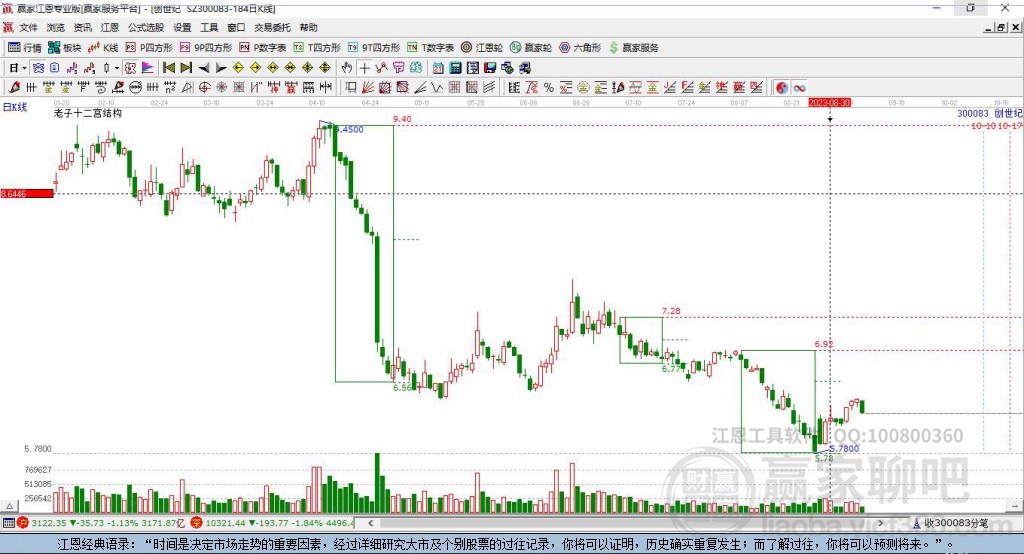Click the red 8.6446 price label
This screenshot has height=554, width=1024.
[27, 193]
